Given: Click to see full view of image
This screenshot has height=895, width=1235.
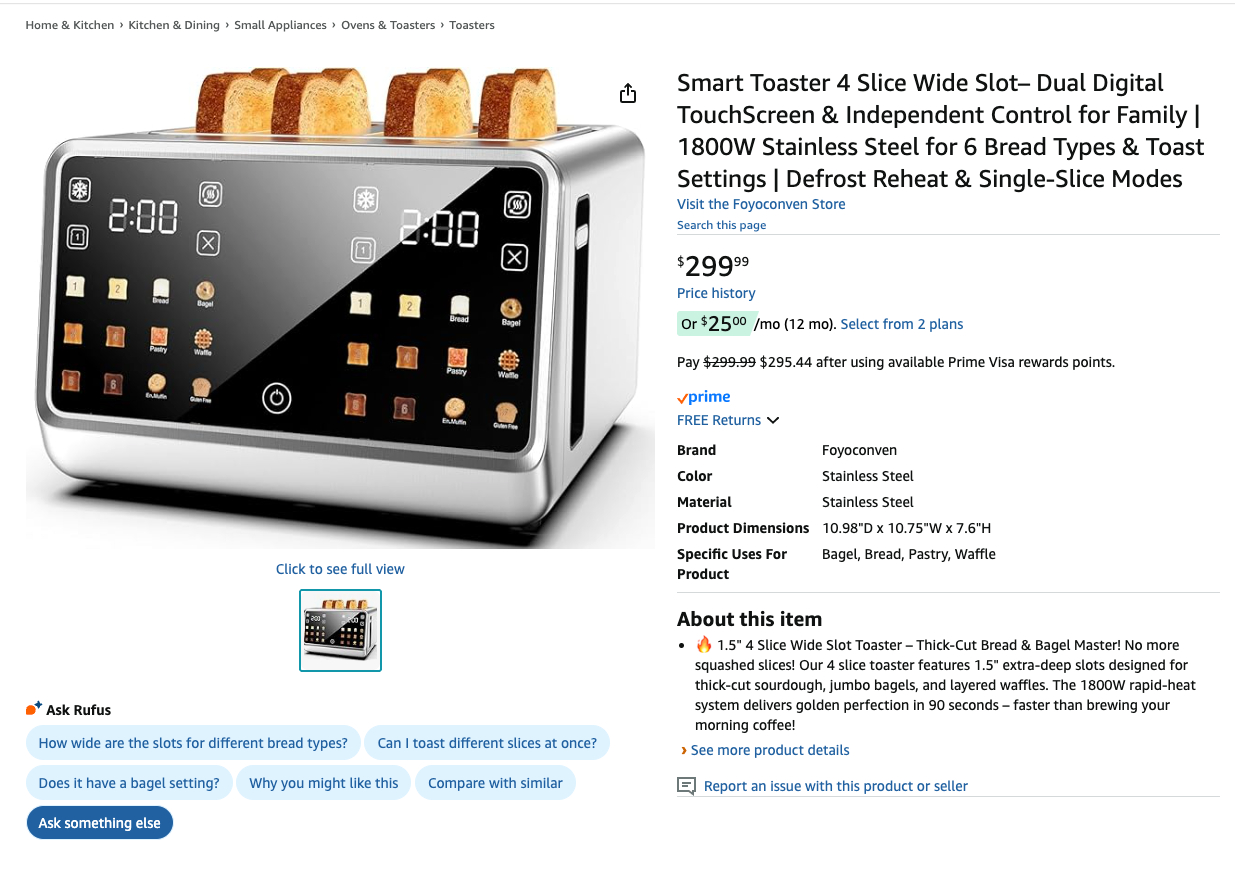Looking at the screenshot, I should click(340, 569).
